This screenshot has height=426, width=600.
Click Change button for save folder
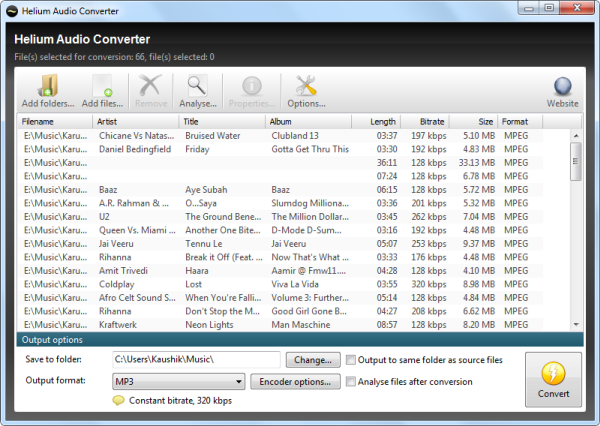click(314, 360)
